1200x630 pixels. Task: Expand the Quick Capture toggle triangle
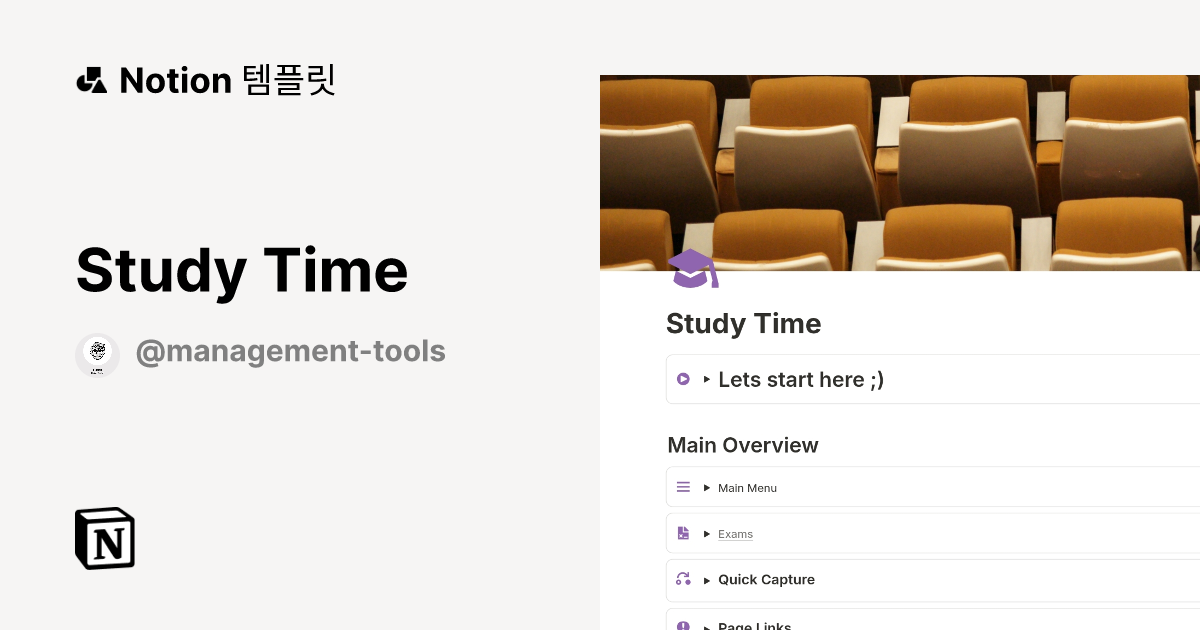(707, 580)
